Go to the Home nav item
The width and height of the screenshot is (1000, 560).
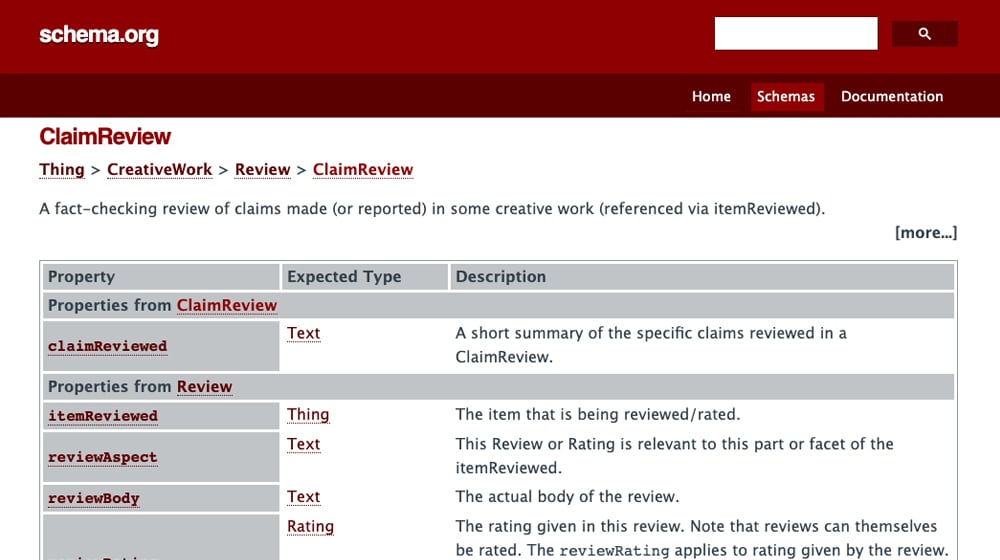pos(711,96)
